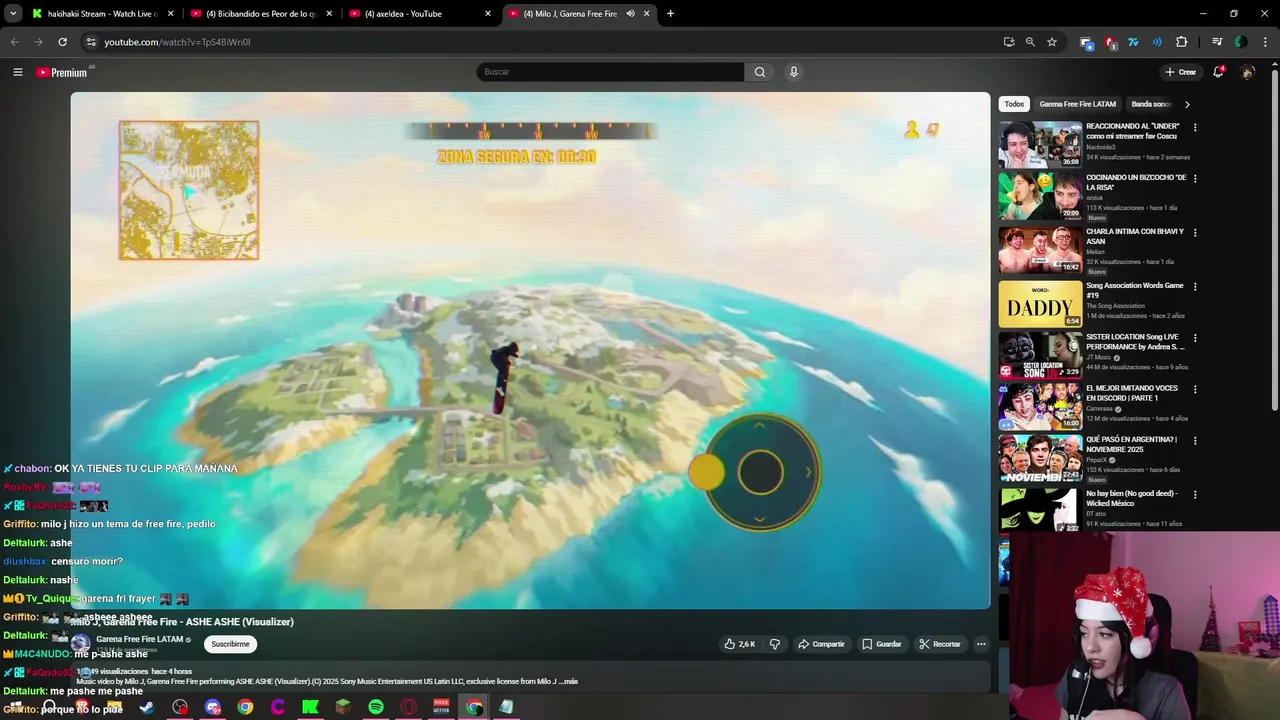Show more filter chips with arrow
Viewport: 1280px width, 720px height.
point(1187,104)
